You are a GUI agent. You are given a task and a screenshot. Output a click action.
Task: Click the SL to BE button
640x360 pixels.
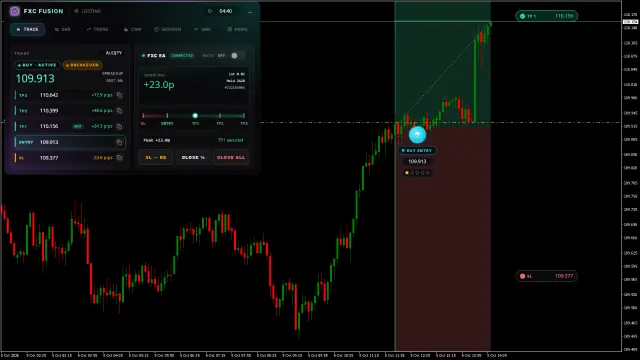click(x=156, y=158)
